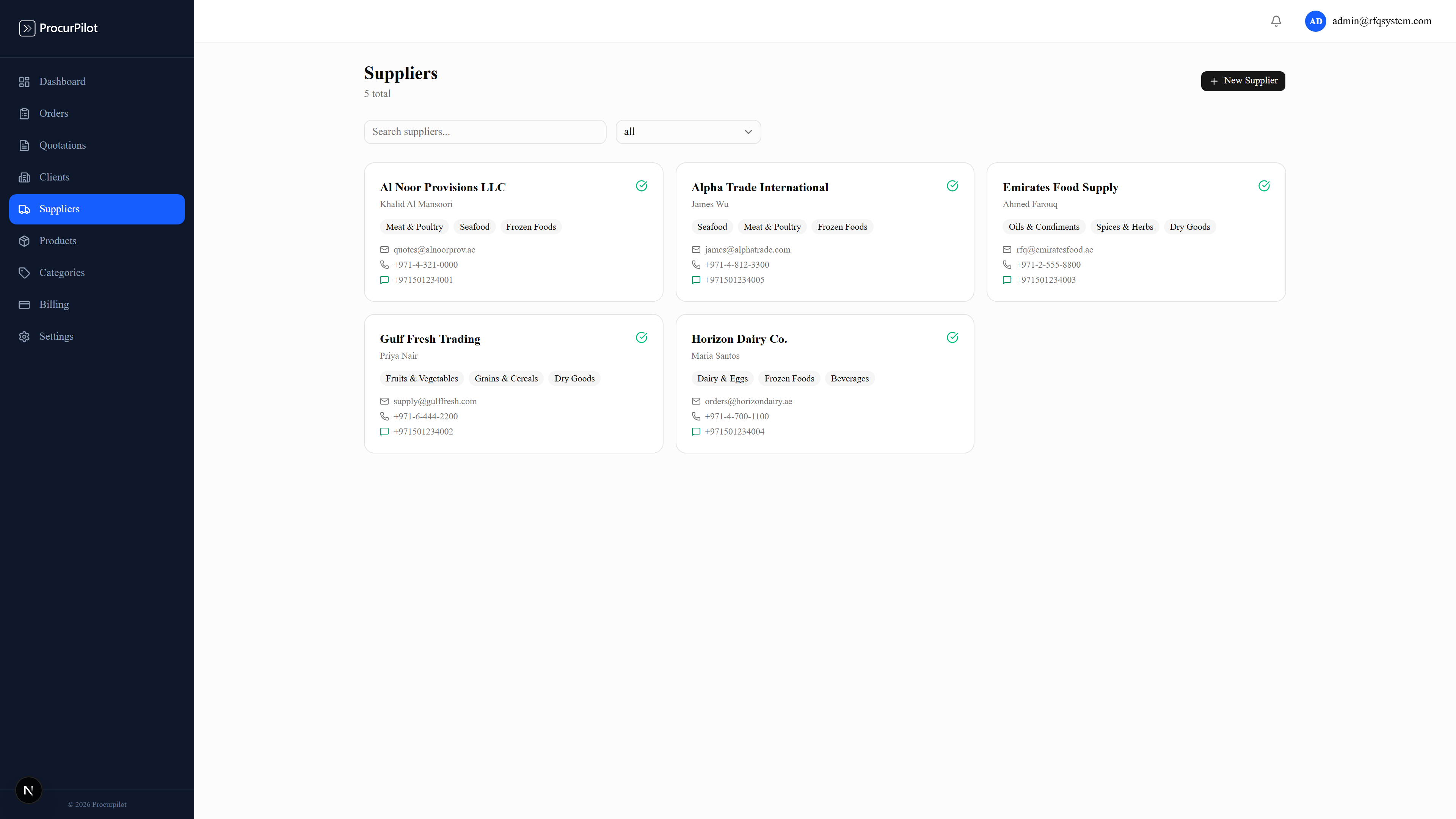Open Gulf Fresh Trading supplier
The image size is (1456, 819).
[513, 384]
